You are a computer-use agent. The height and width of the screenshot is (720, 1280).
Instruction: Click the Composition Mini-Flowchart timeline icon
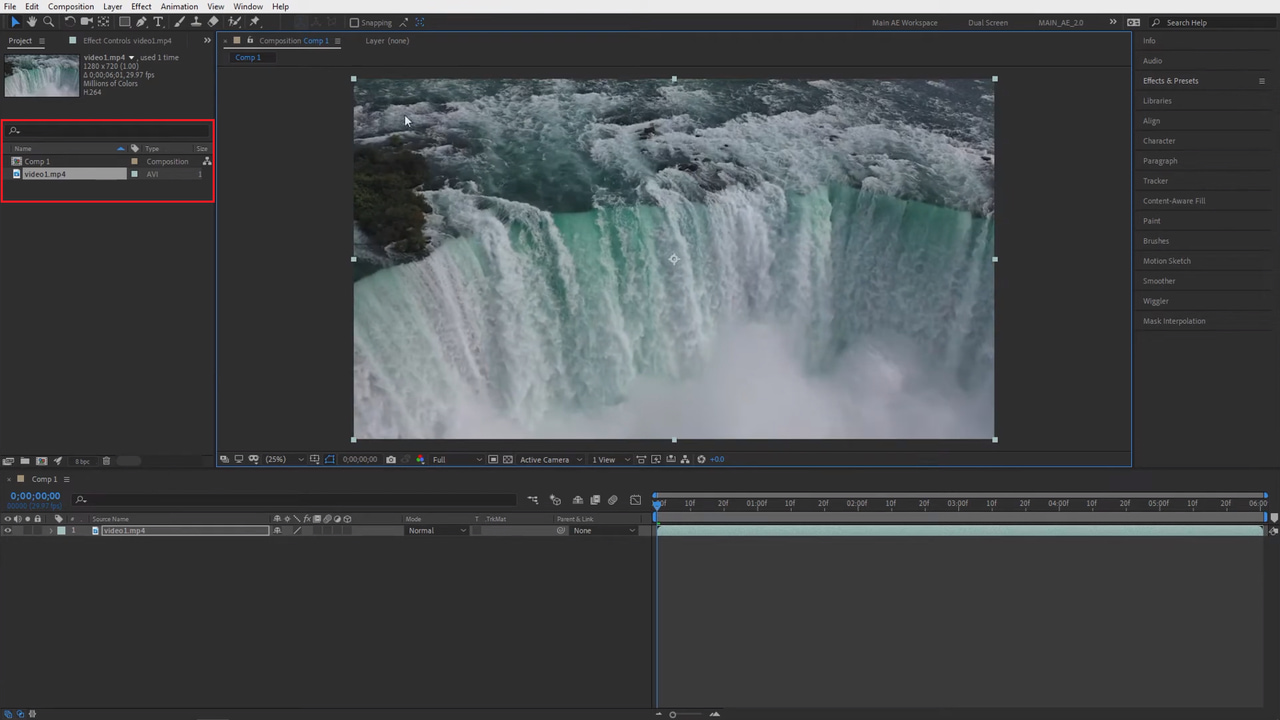pos(533,500)
